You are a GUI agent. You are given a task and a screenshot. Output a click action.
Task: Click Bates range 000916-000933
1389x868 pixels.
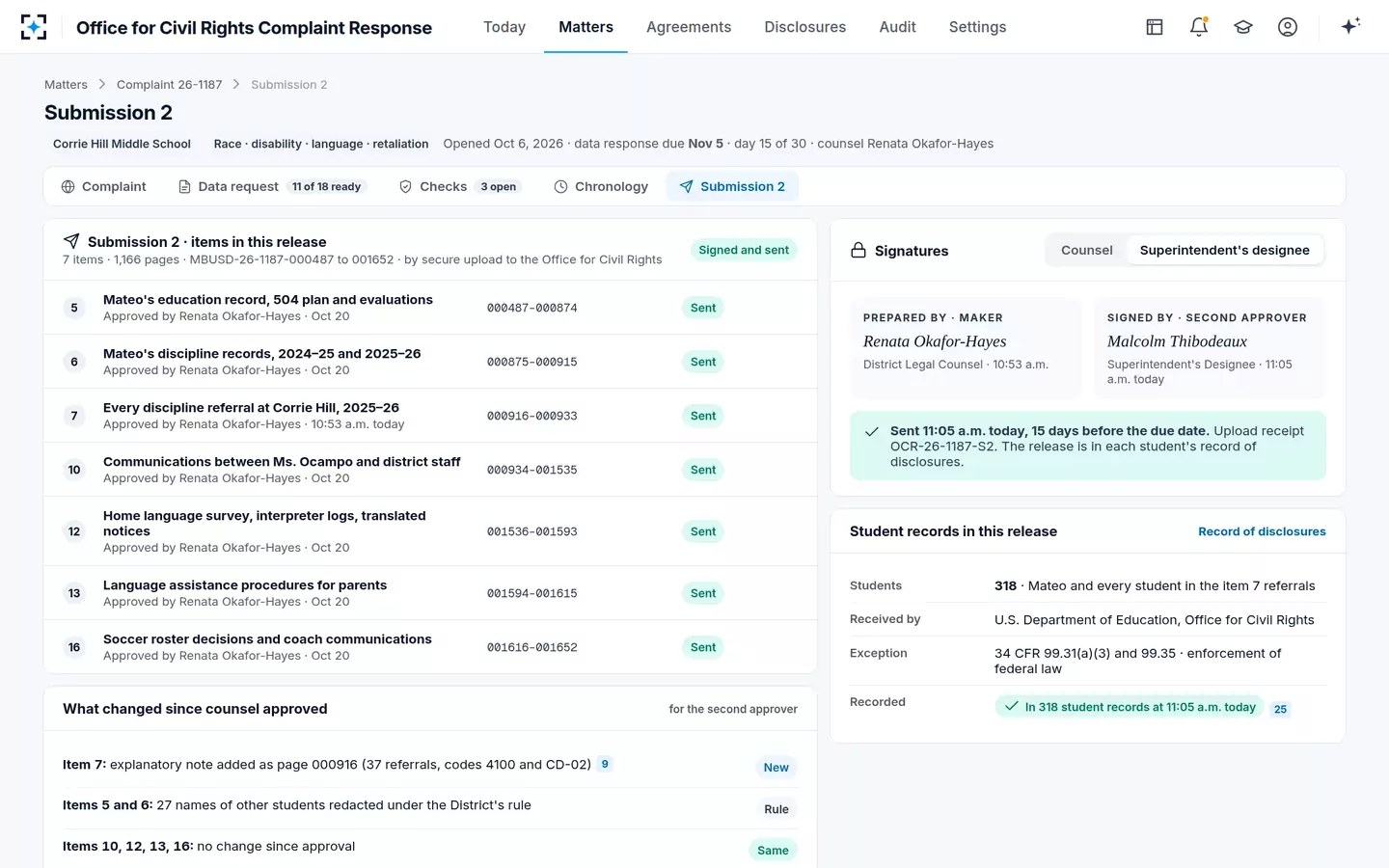(532, 416)
